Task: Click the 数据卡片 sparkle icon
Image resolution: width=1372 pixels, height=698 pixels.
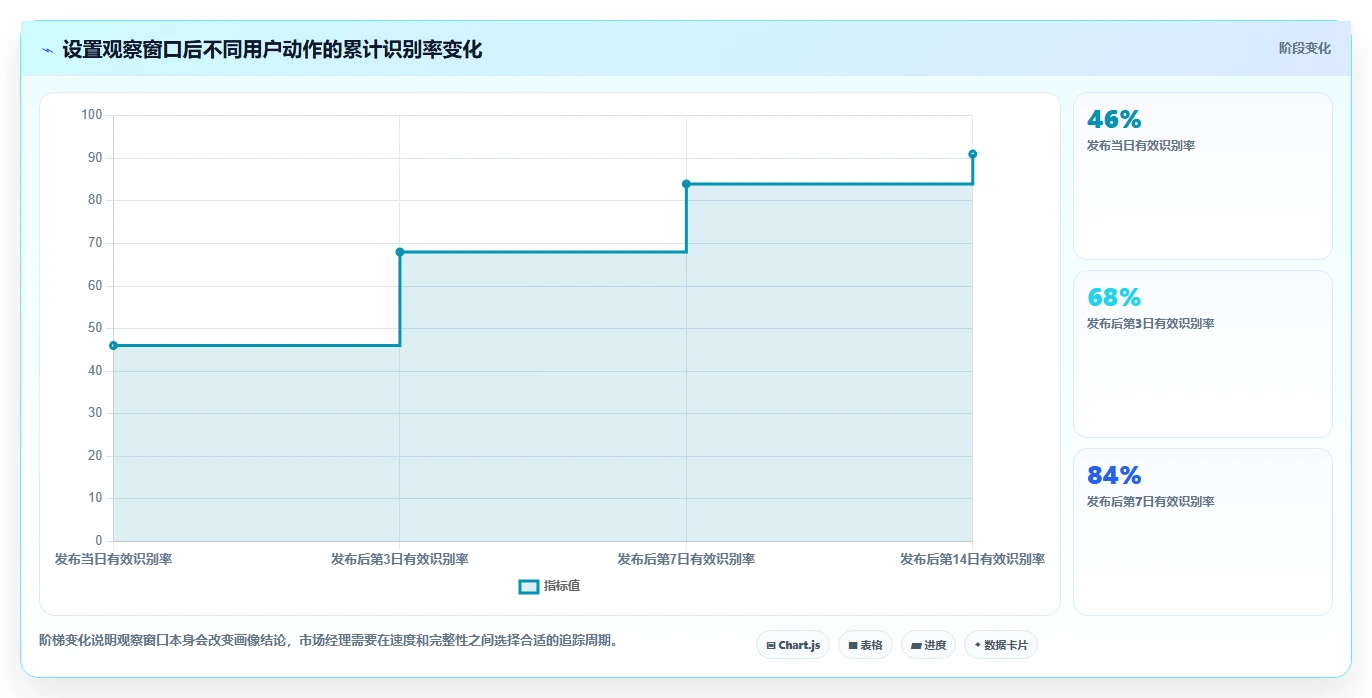Action: coord(977,645)
